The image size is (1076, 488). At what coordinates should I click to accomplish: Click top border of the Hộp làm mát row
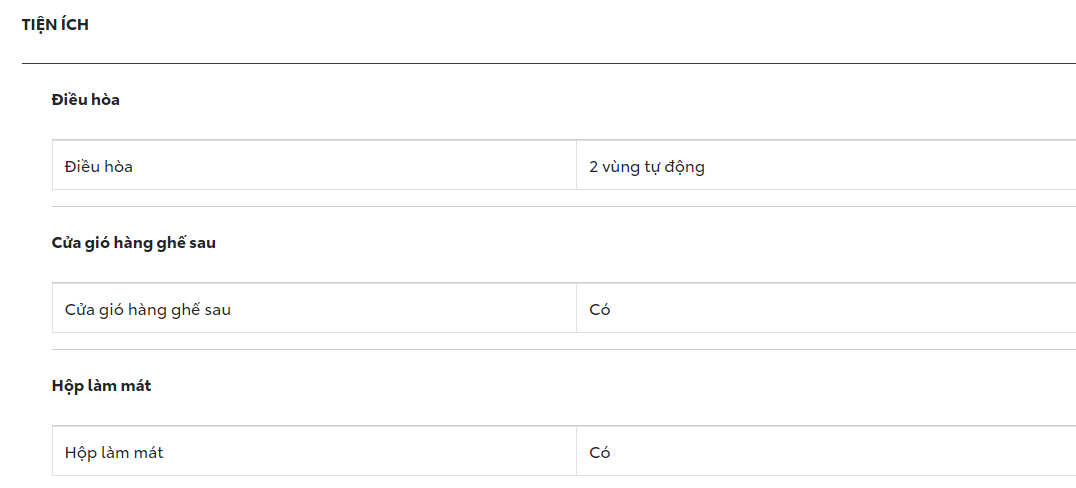(564, 426)
